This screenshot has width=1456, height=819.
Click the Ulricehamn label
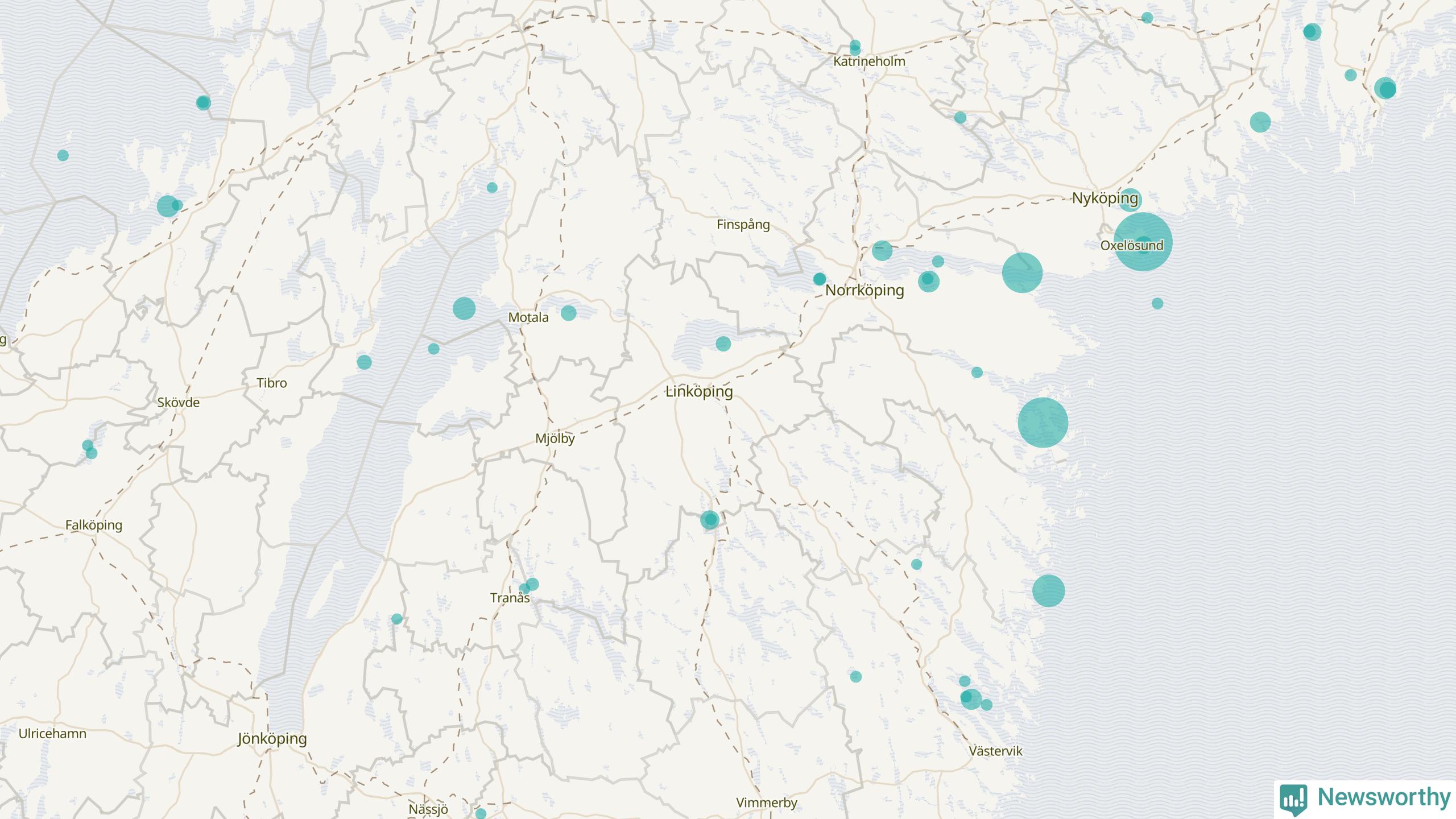click(x=52, y=733)
